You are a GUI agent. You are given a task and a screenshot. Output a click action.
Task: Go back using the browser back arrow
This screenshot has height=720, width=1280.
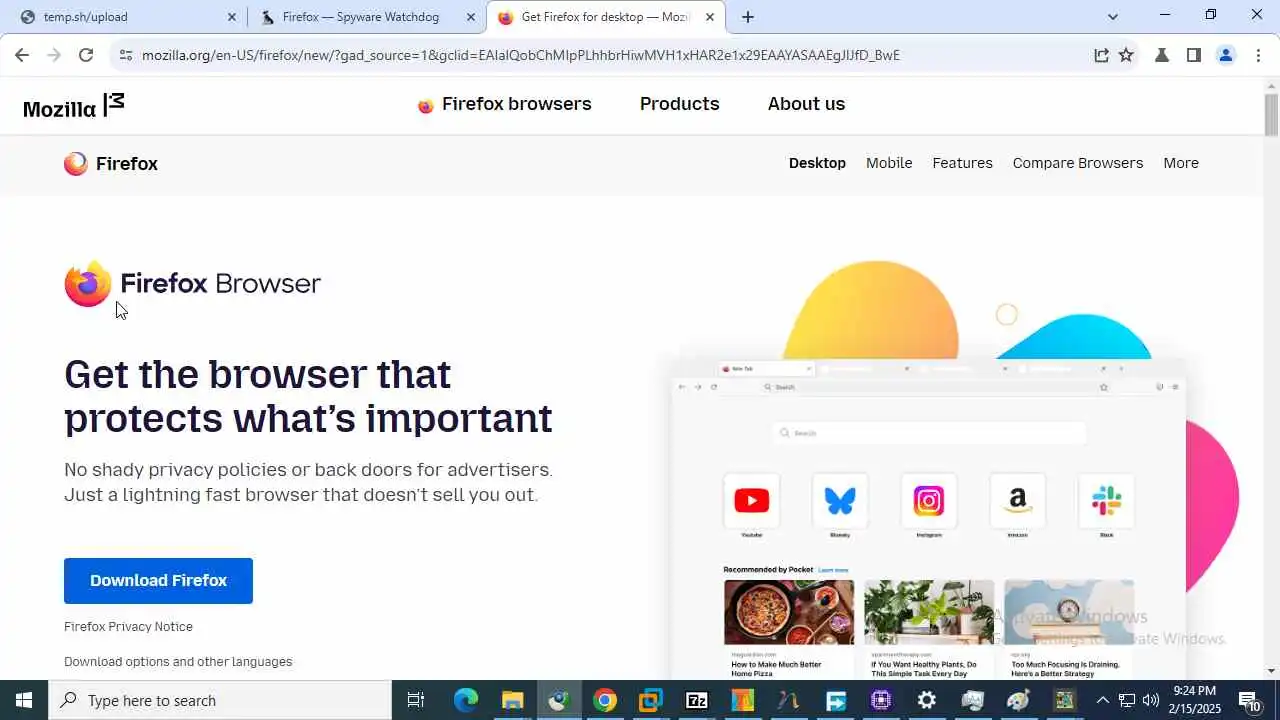[22, 55]
